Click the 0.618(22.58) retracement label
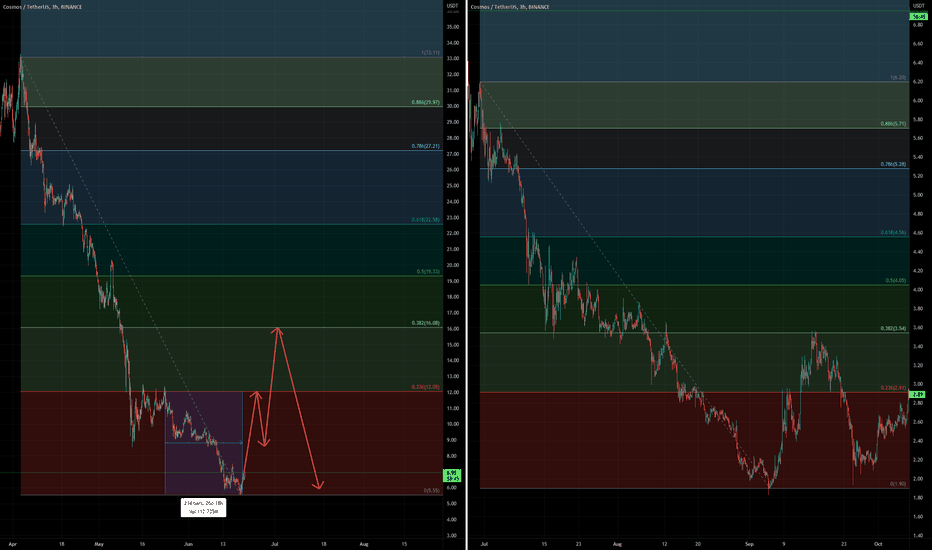The width and height of the screenshot is (932, 550). click(x=426, y=220)
